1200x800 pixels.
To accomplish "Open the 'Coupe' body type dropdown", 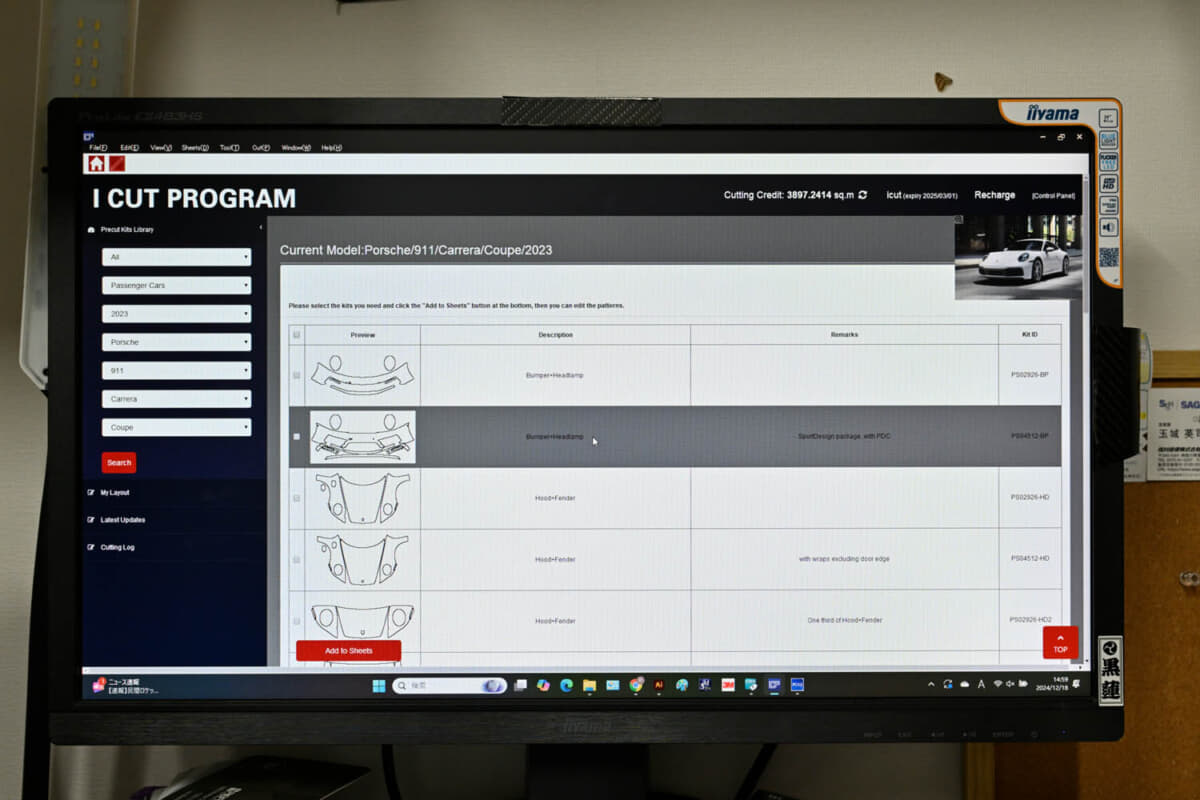I will (176, 427).
